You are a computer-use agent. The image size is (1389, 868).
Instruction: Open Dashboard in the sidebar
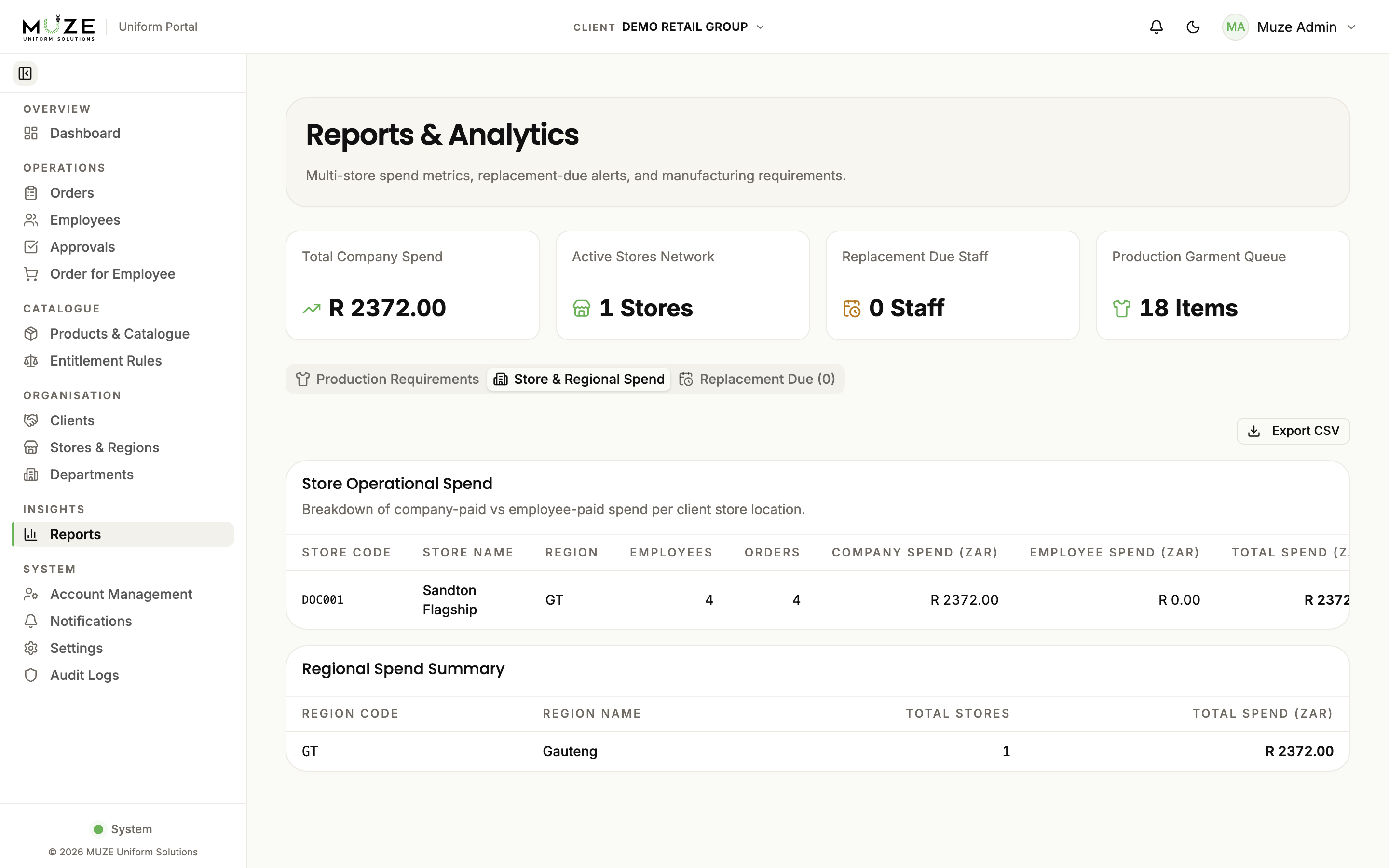pyautogui.click(x=123, y=133)
